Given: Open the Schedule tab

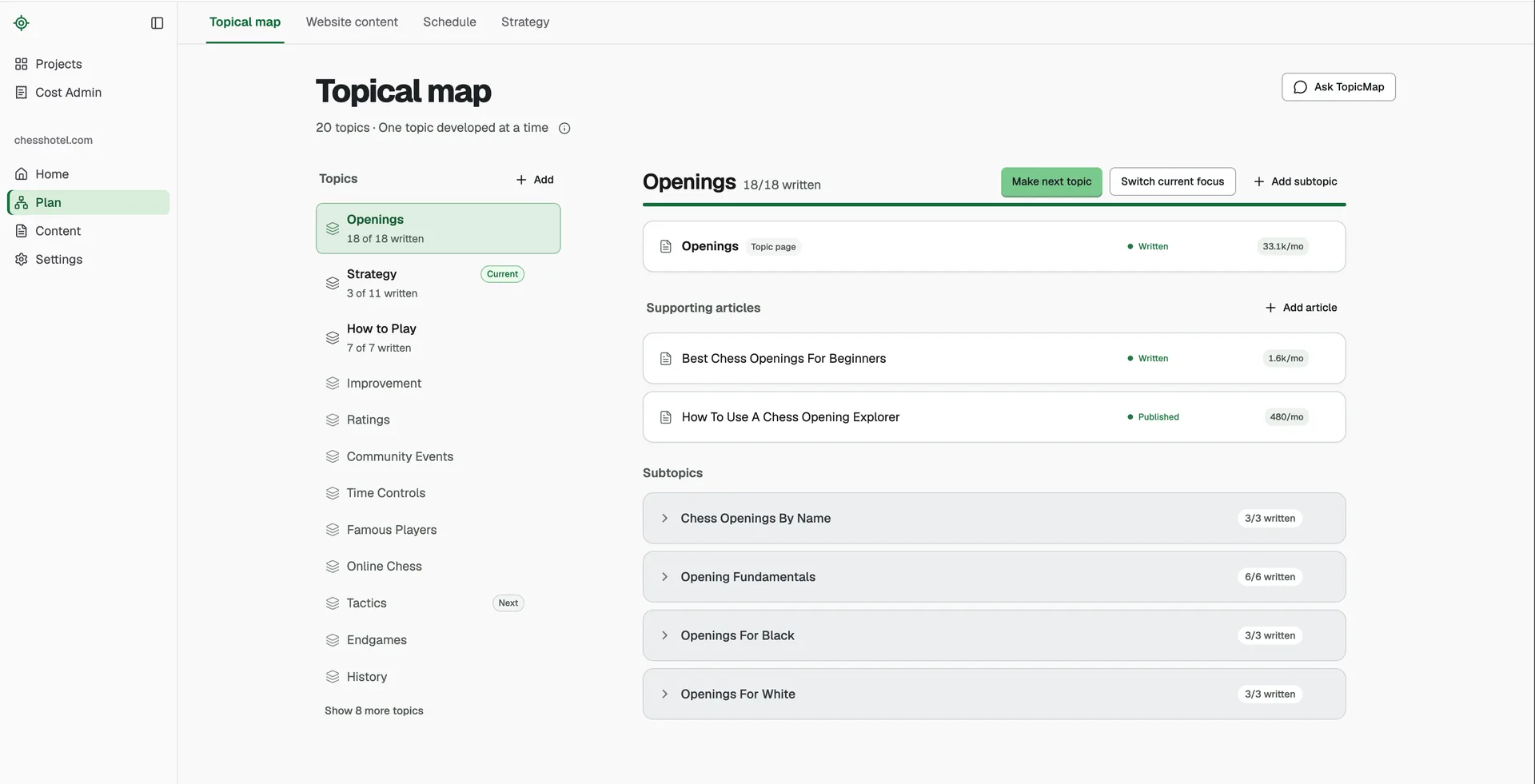Looking at the screenshot, I should tap(449, 22).
